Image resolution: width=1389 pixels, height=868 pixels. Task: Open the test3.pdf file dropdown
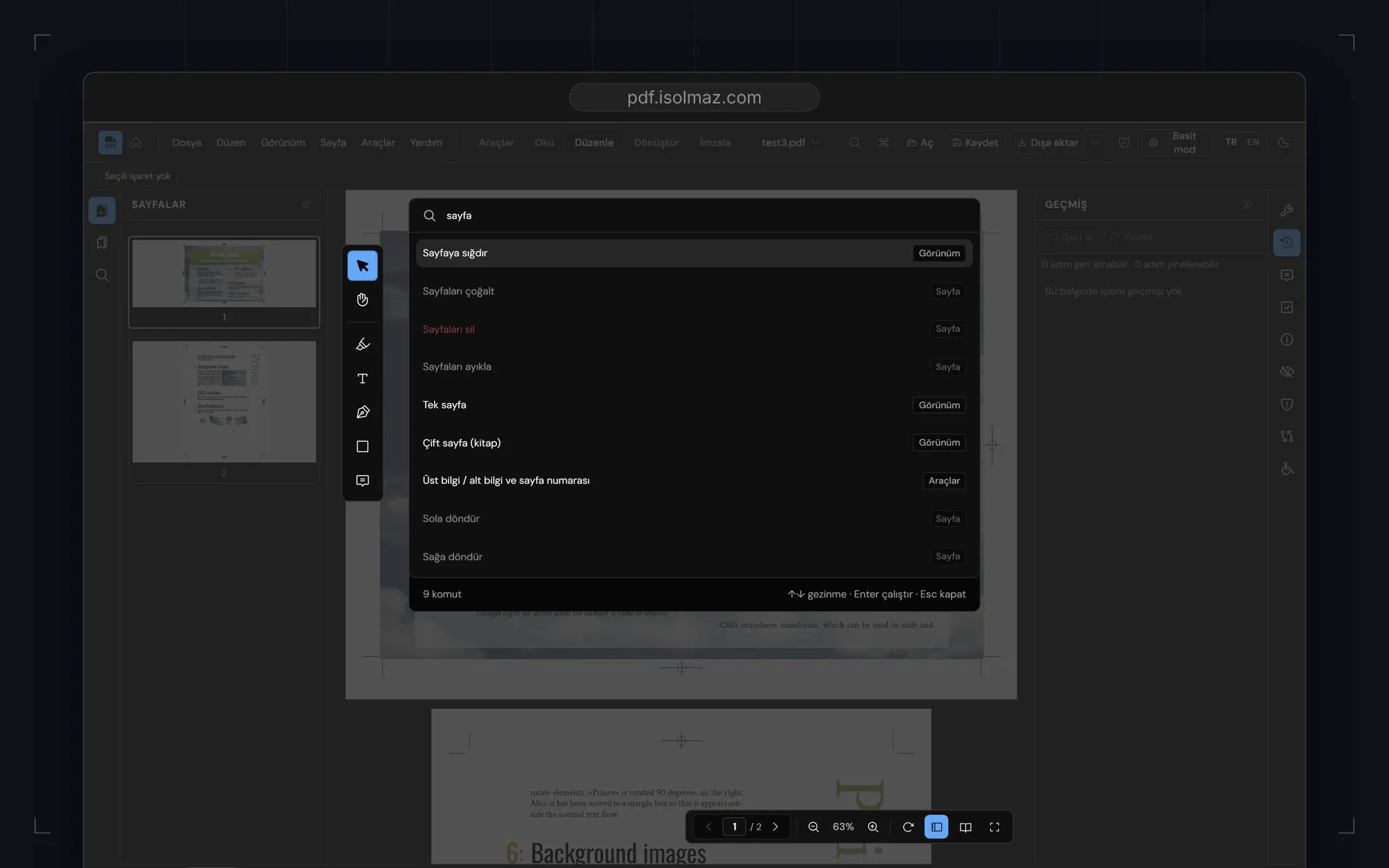[790, 142]
